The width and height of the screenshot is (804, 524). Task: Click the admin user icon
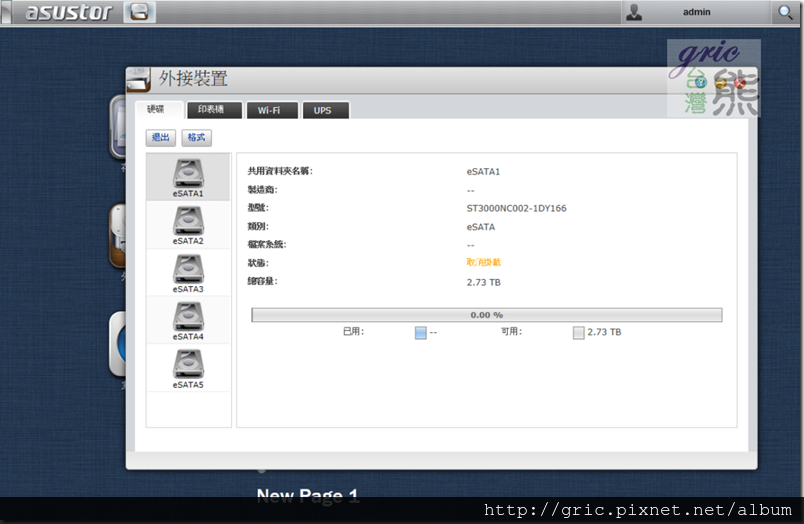(634, 12)
